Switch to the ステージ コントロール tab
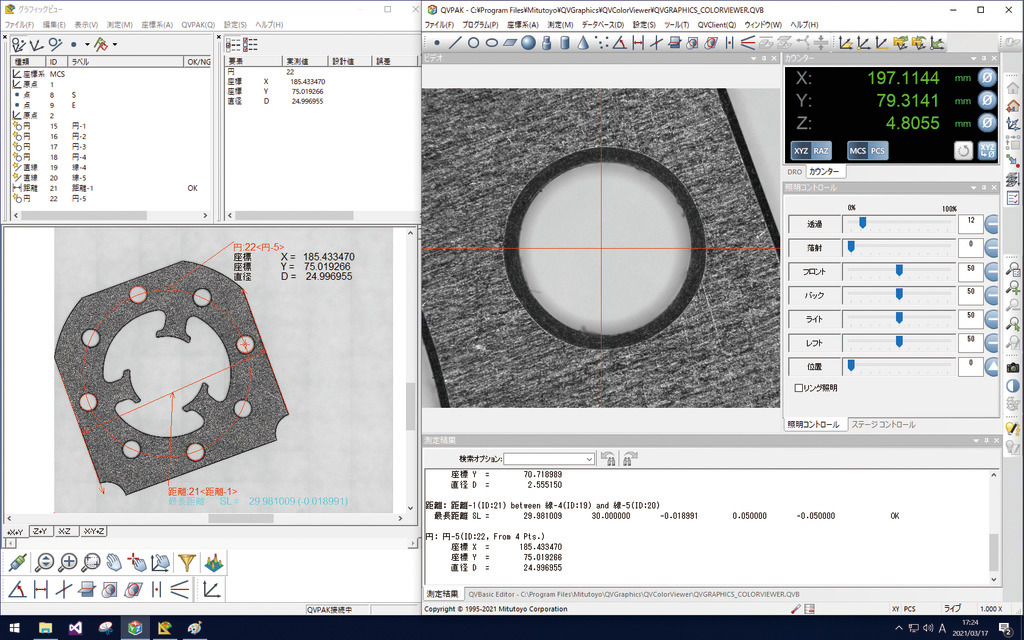Screen dimensions: 1024x640 882,424
